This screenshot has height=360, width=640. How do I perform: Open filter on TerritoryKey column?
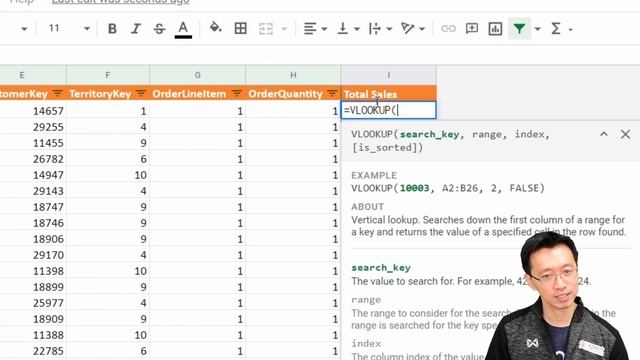(141, 93)
